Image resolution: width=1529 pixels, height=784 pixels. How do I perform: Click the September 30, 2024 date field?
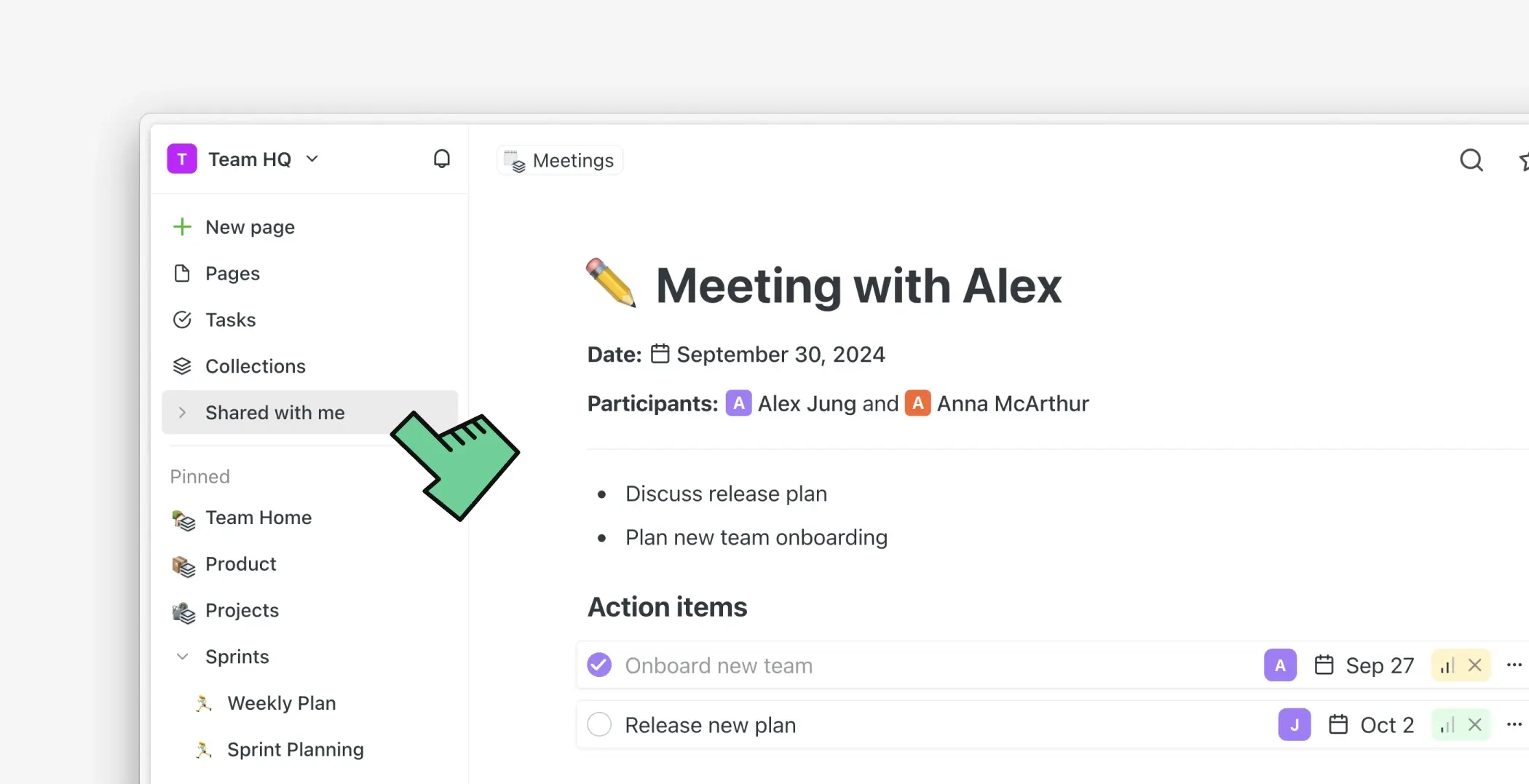coord(781,353)
